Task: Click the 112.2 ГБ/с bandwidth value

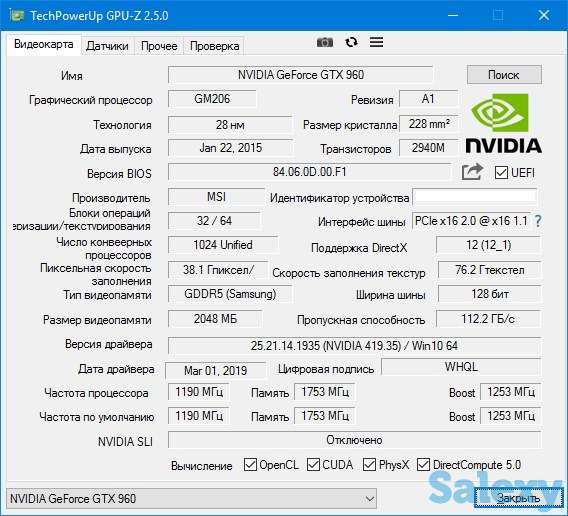Action: (x=488, y=319)
